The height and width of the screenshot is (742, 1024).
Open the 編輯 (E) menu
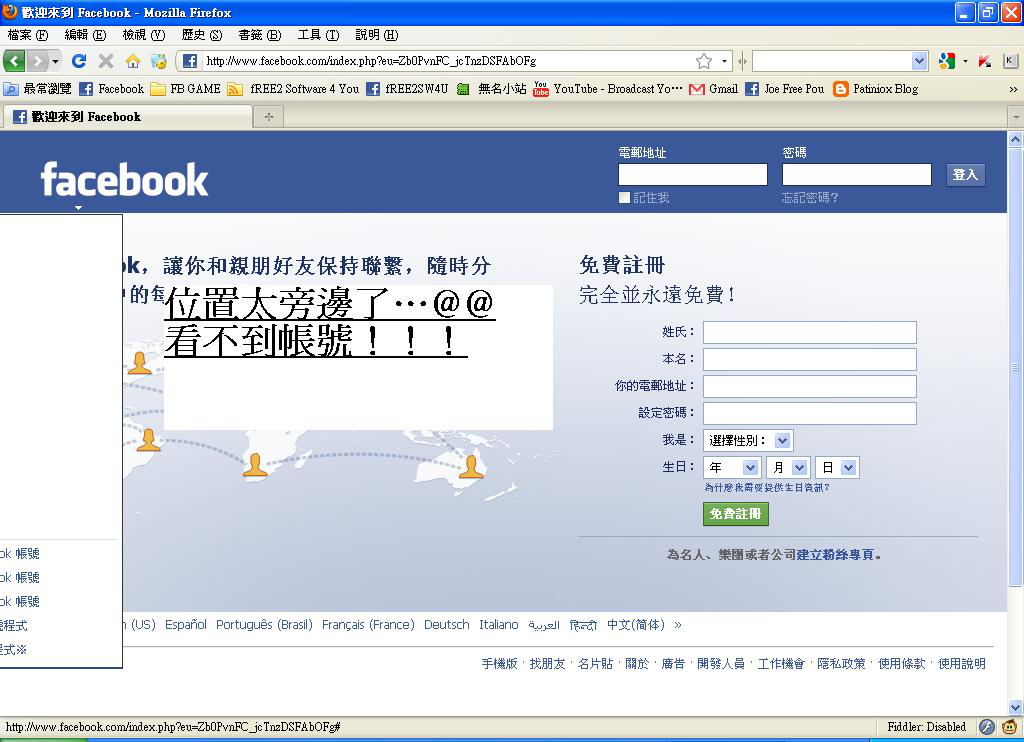(x=85, y=35)
